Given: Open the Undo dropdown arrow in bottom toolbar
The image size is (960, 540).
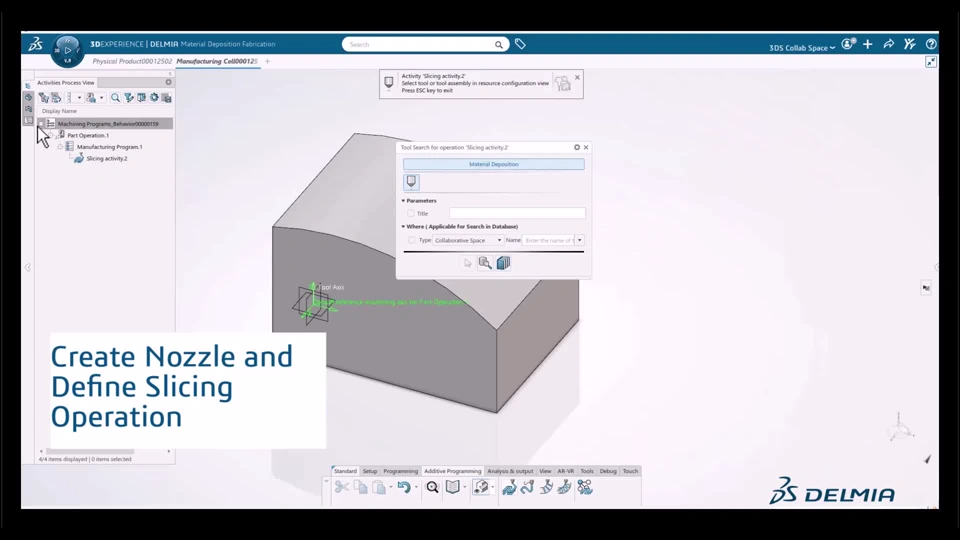Looking at the screenshot, I should click(416, 487).
